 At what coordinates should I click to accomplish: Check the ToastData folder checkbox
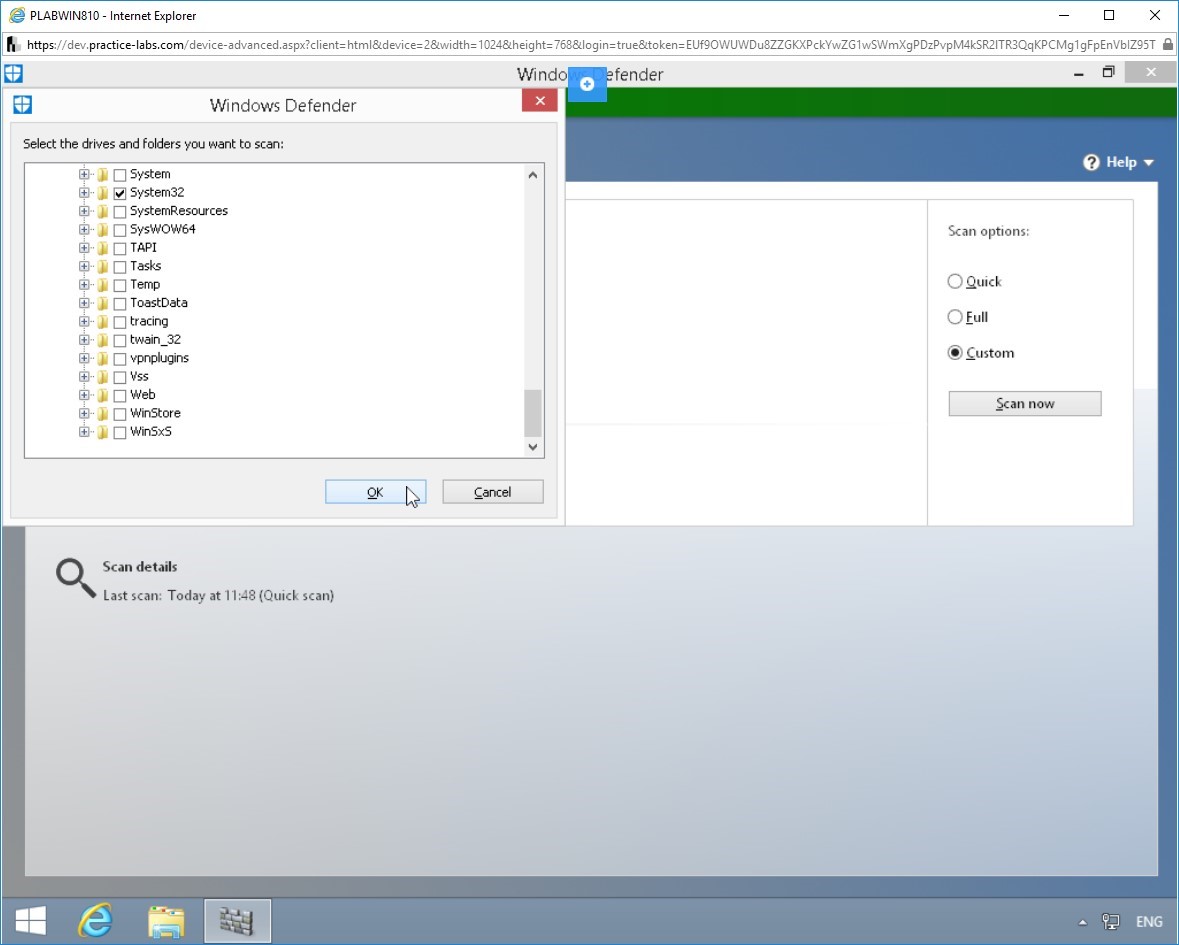120,304
